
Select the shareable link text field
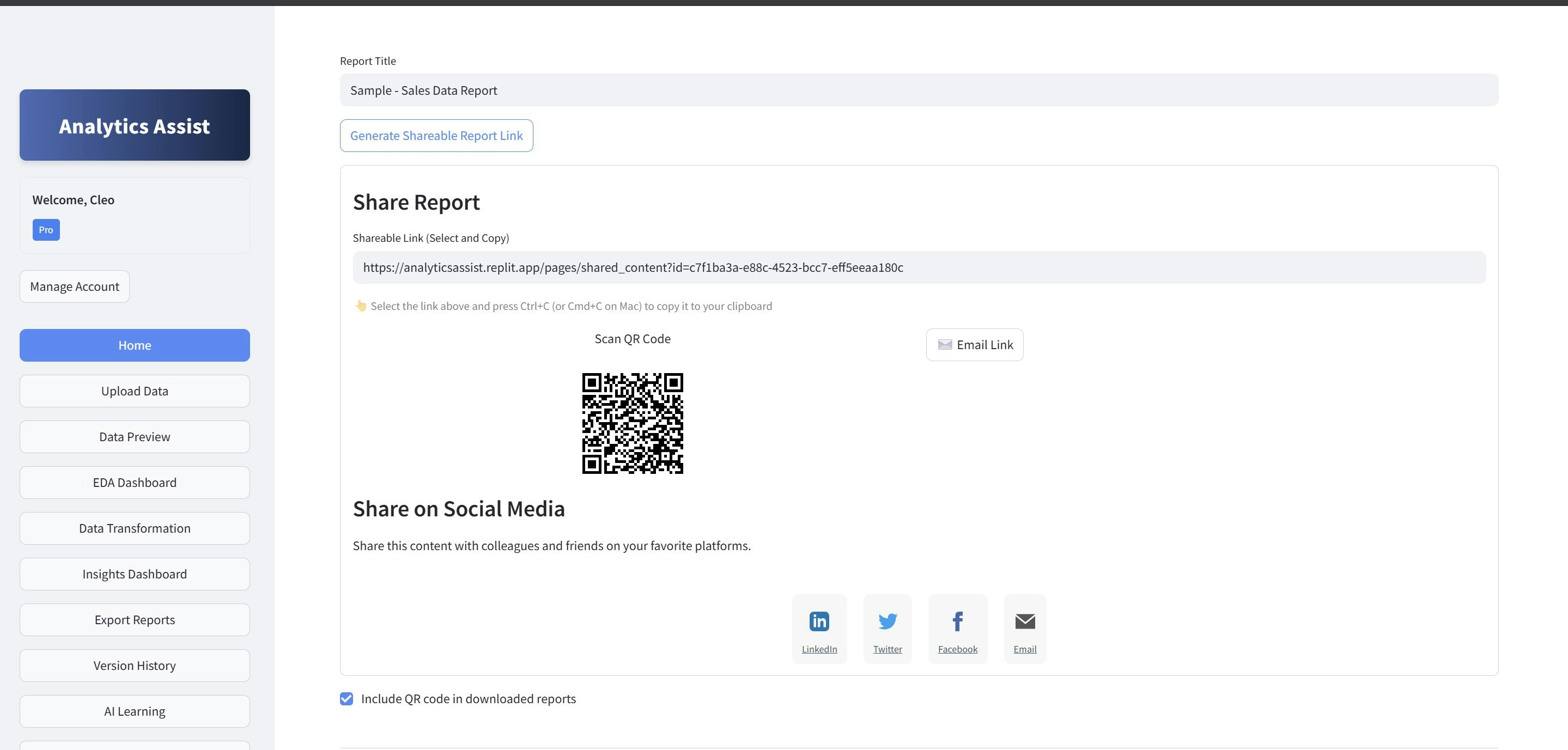(x=919, y=267)
